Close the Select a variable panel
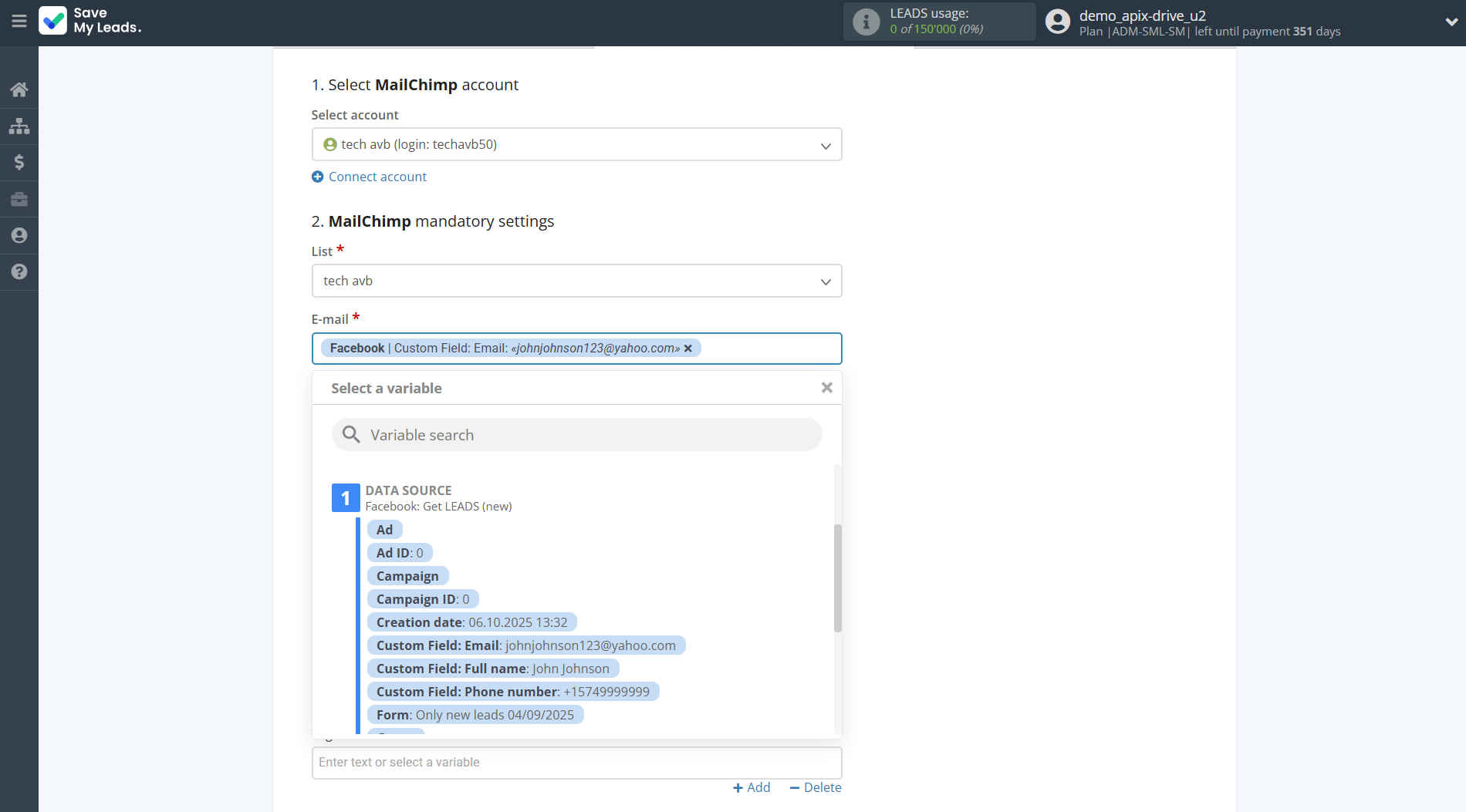Viewport: 1466px width, 812px height. click(826, 388)
